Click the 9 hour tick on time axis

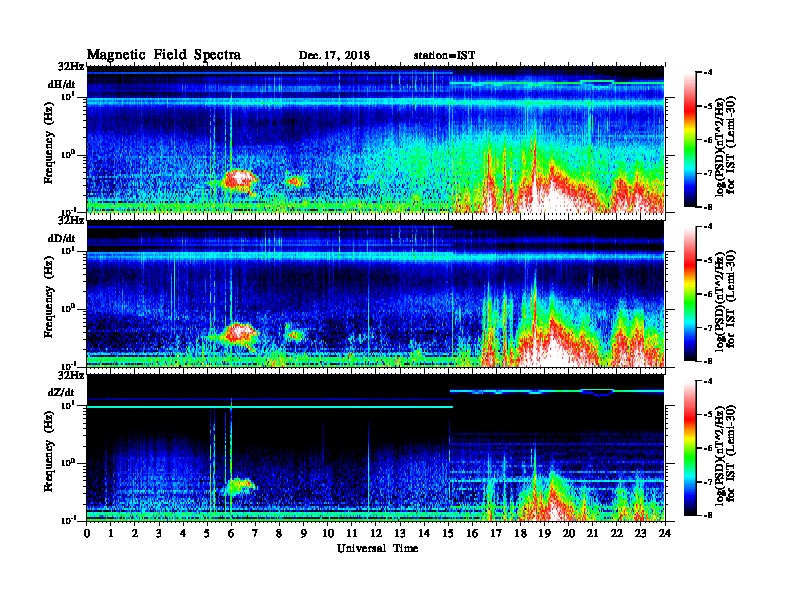click(304, 533)
